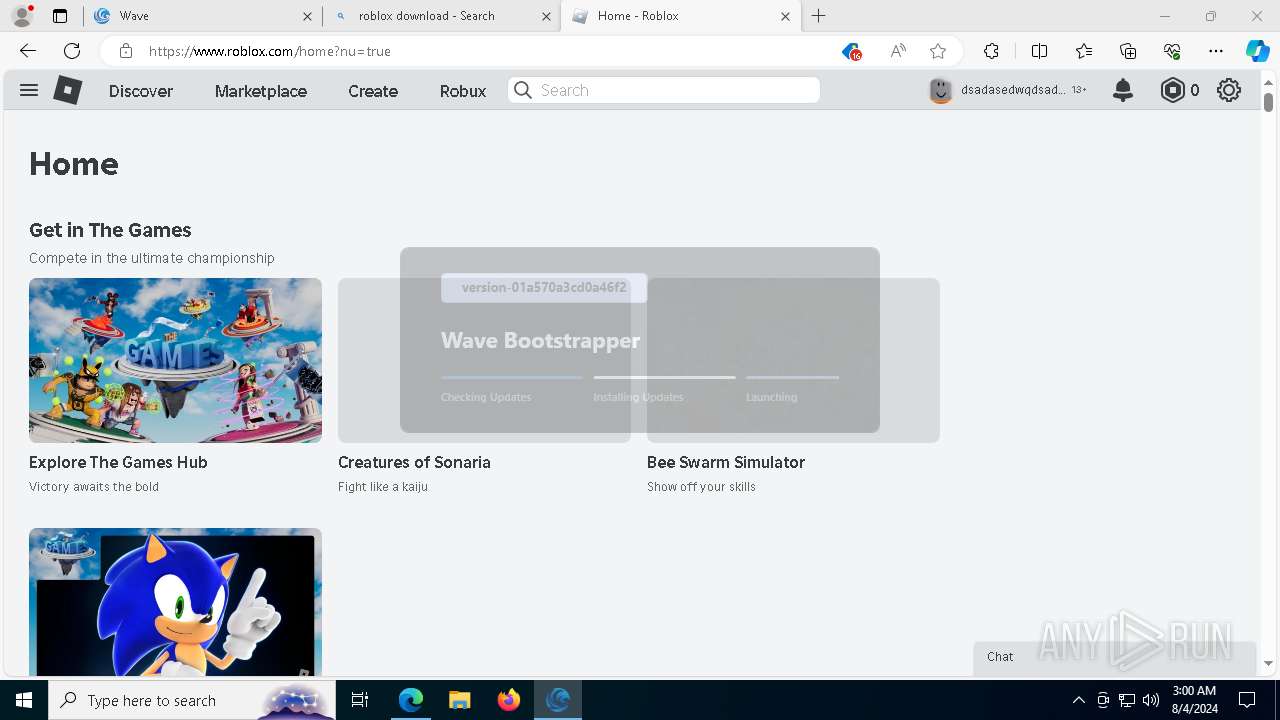Open Explore The Games Hub title link
Screen dimensions: 1280x720
(118, 462)
